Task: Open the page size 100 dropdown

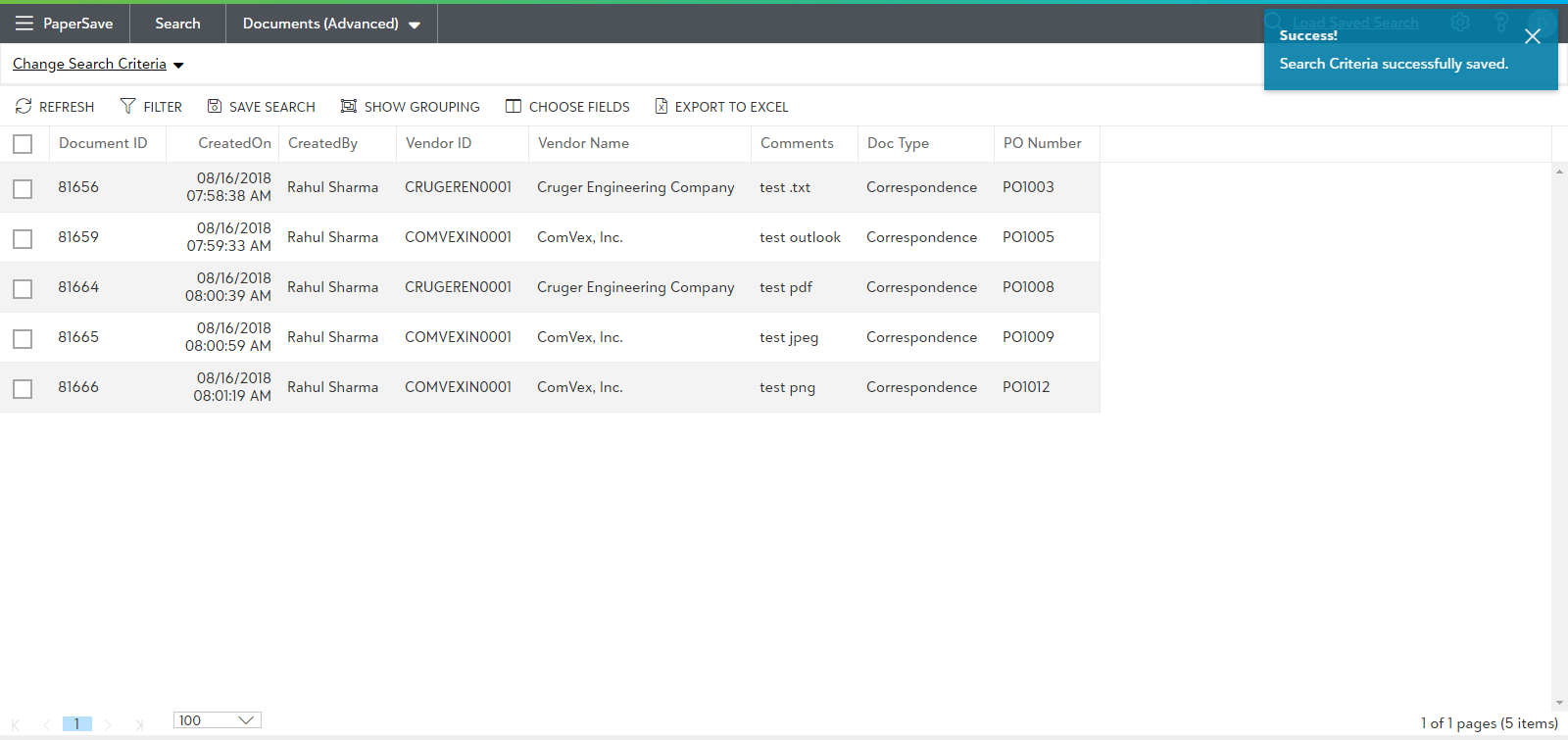Action: [x=246, y=720]
